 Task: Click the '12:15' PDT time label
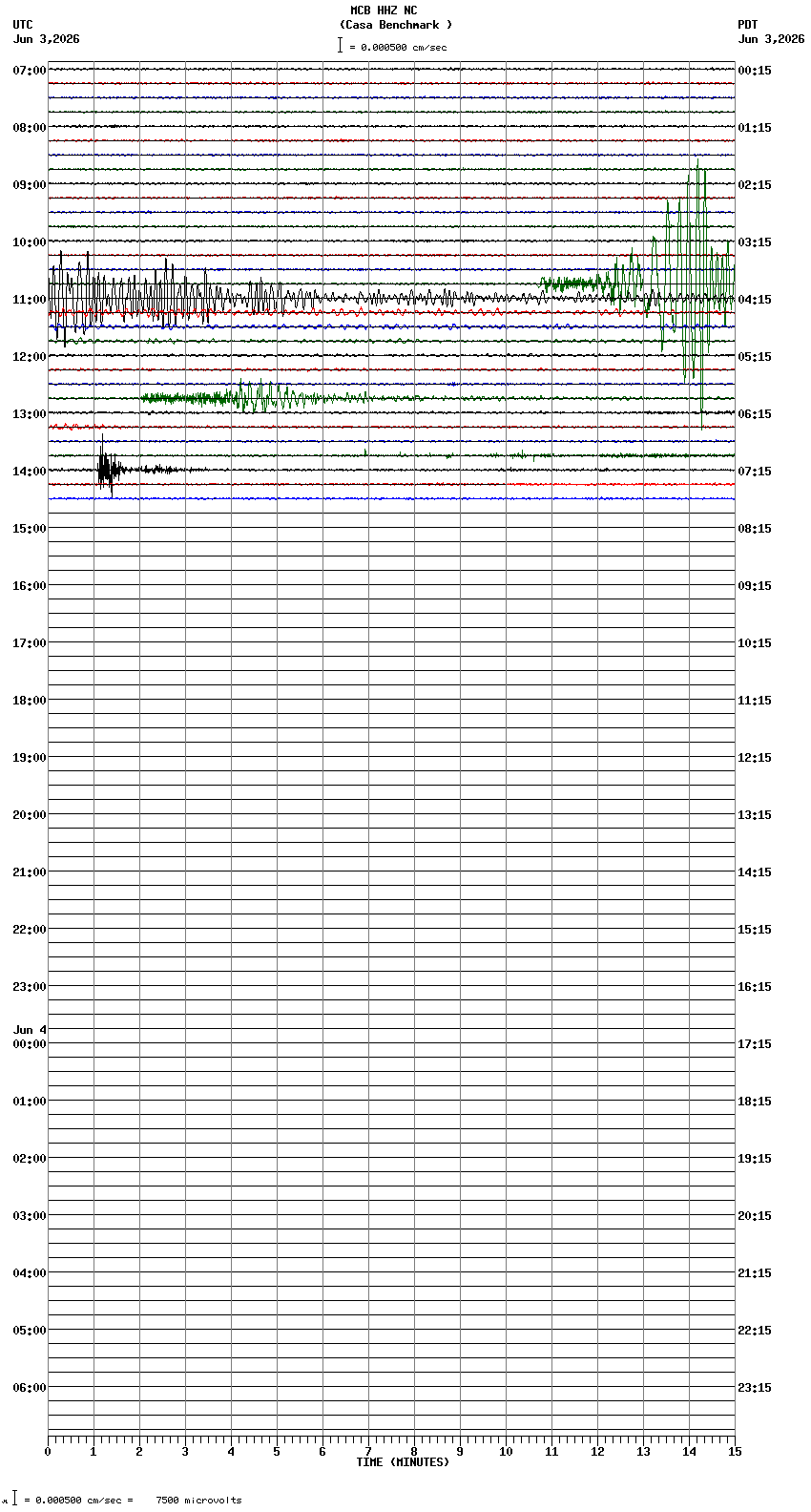pyautogui.click(x=755, y=758)
